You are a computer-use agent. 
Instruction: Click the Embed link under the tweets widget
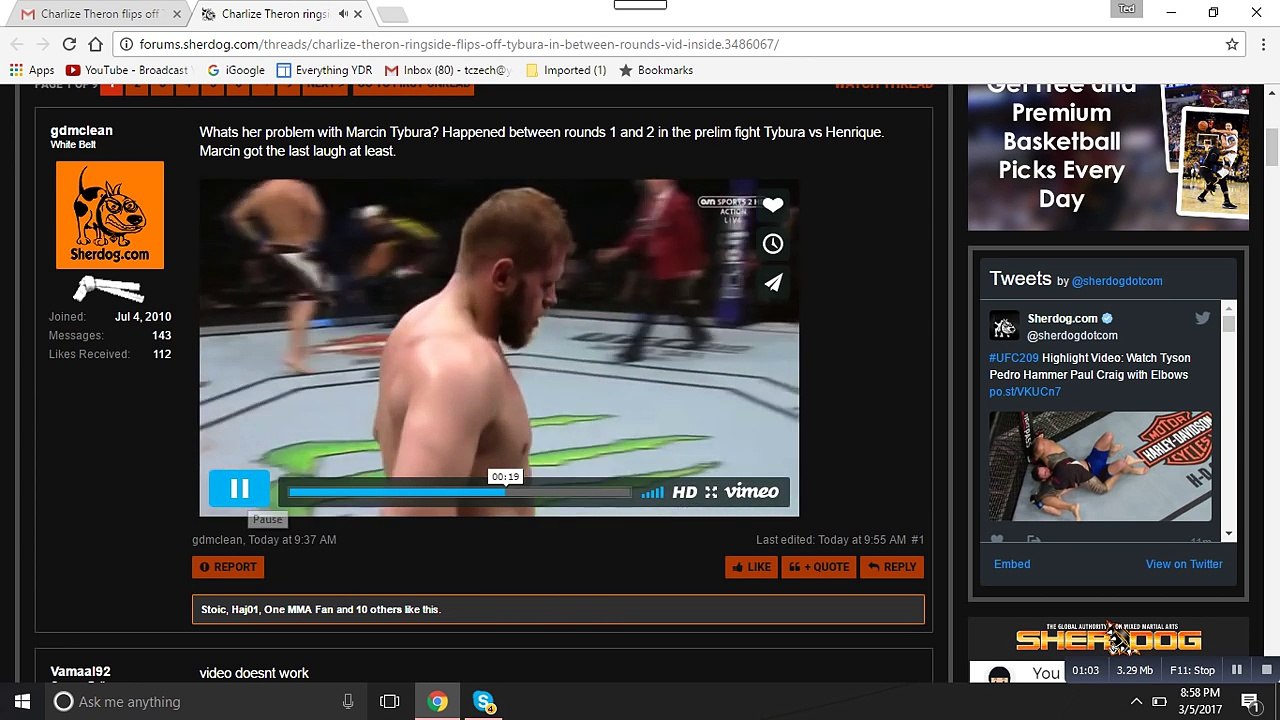pos(1012,564)
